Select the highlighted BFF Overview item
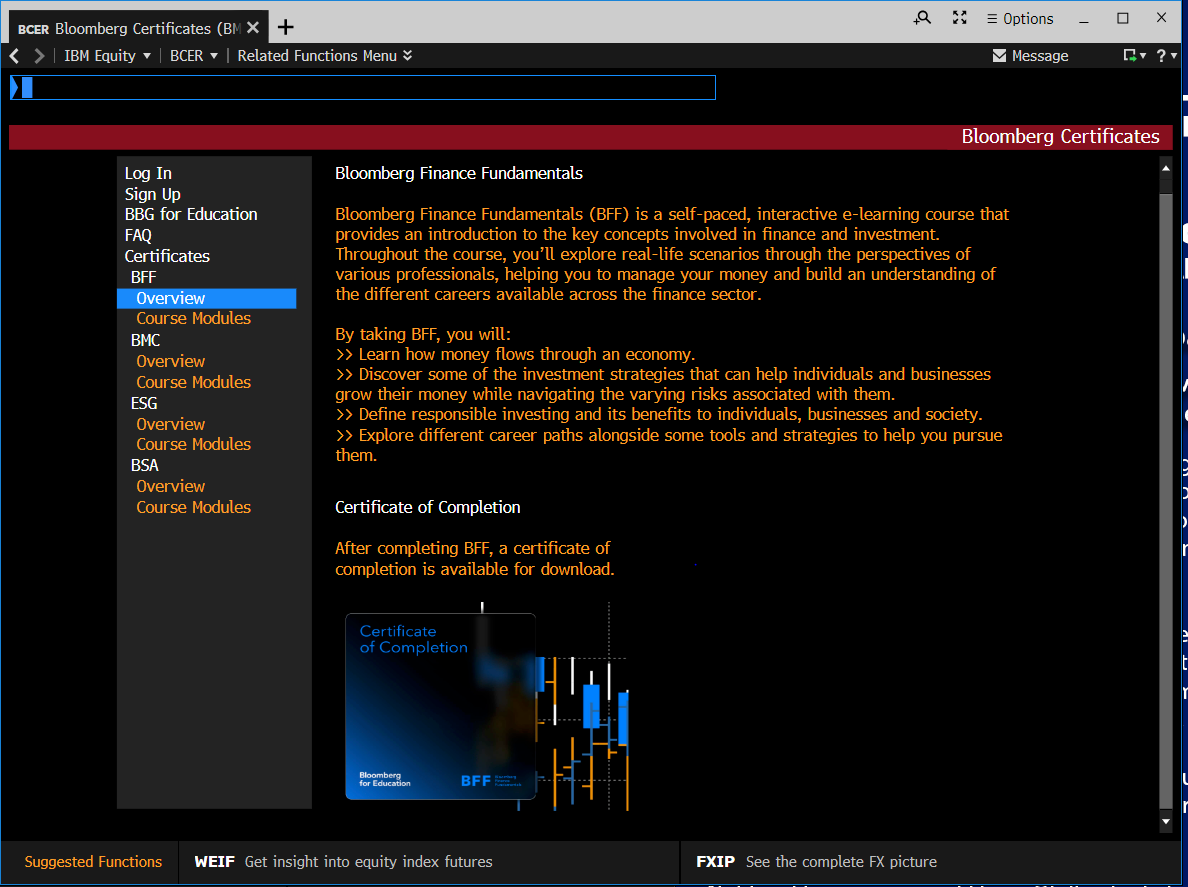 coord(206,298)
